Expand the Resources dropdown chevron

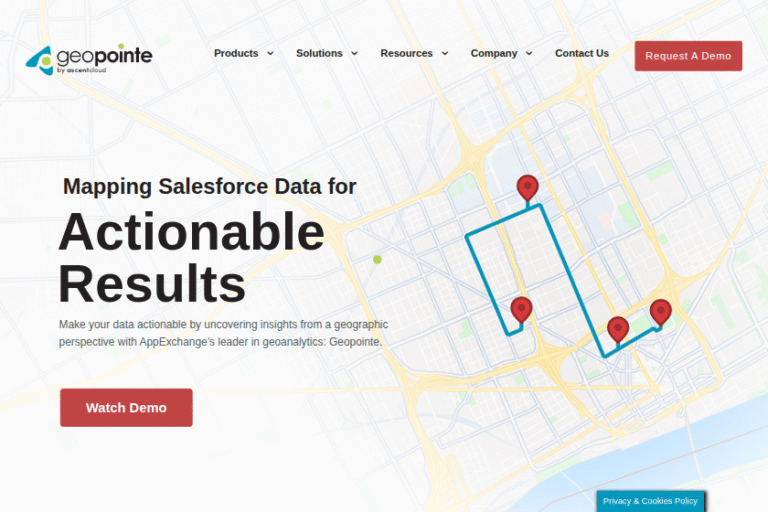click(445, 53)
